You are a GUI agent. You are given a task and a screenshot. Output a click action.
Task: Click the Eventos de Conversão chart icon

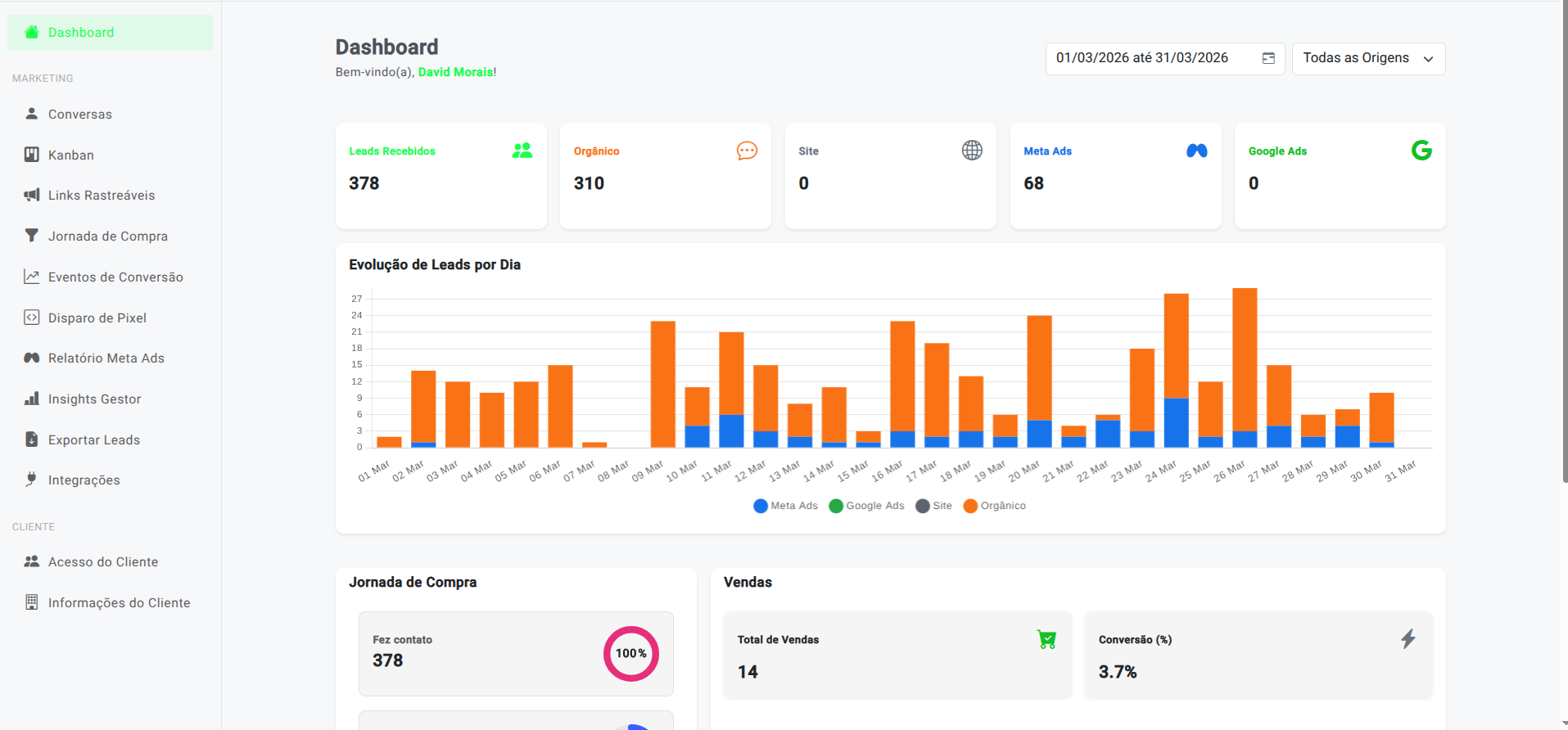click(32, 277)
